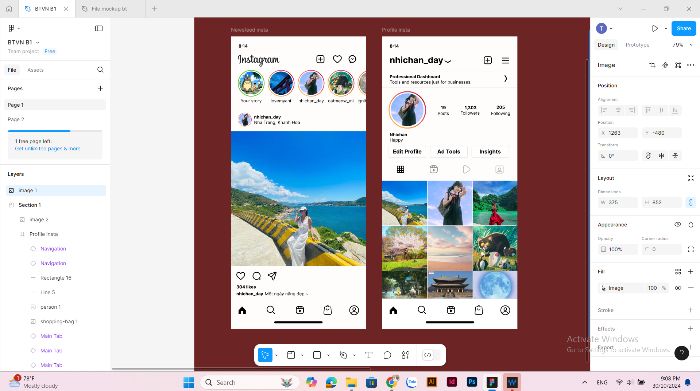This screenshot has width=700, height=391.
Task: Rotate 90 degrees icon in Transform row
Action: click(648, 155)
